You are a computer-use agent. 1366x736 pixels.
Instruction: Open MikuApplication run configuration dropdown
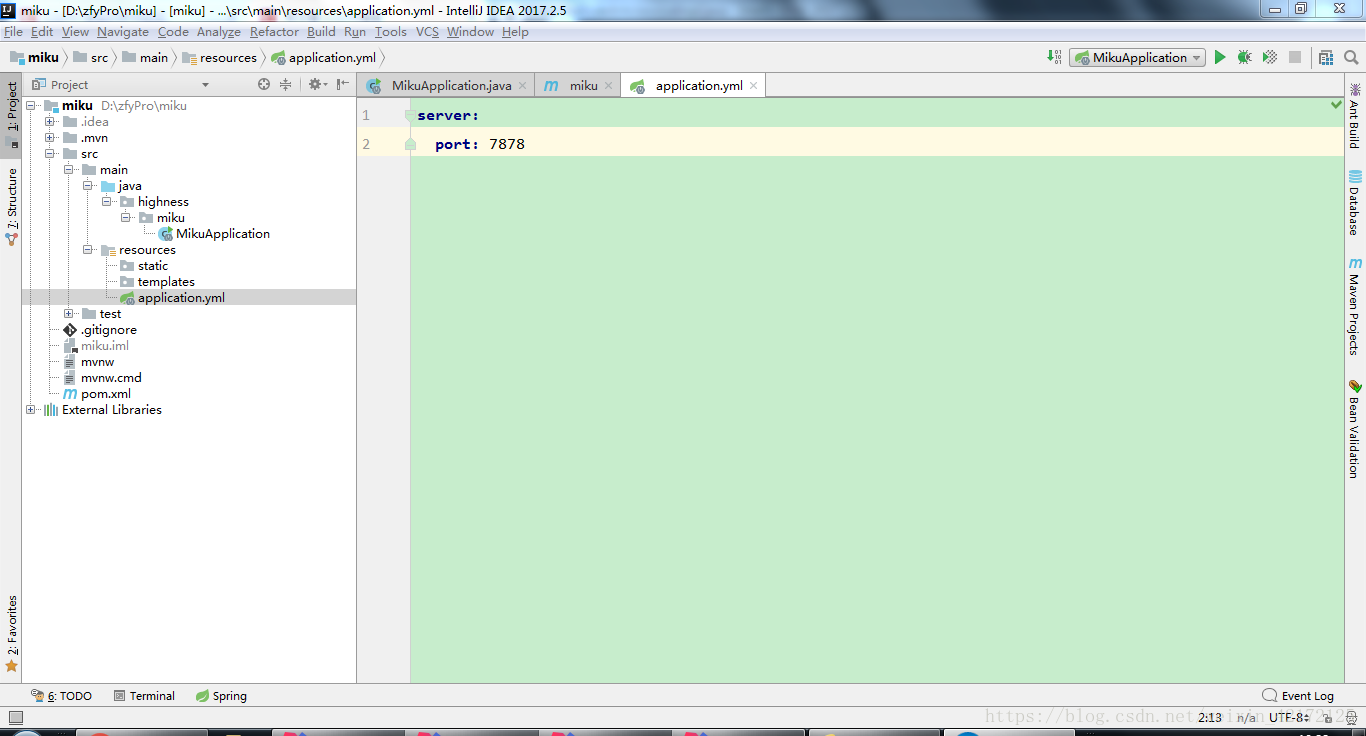pos(1137,58)
